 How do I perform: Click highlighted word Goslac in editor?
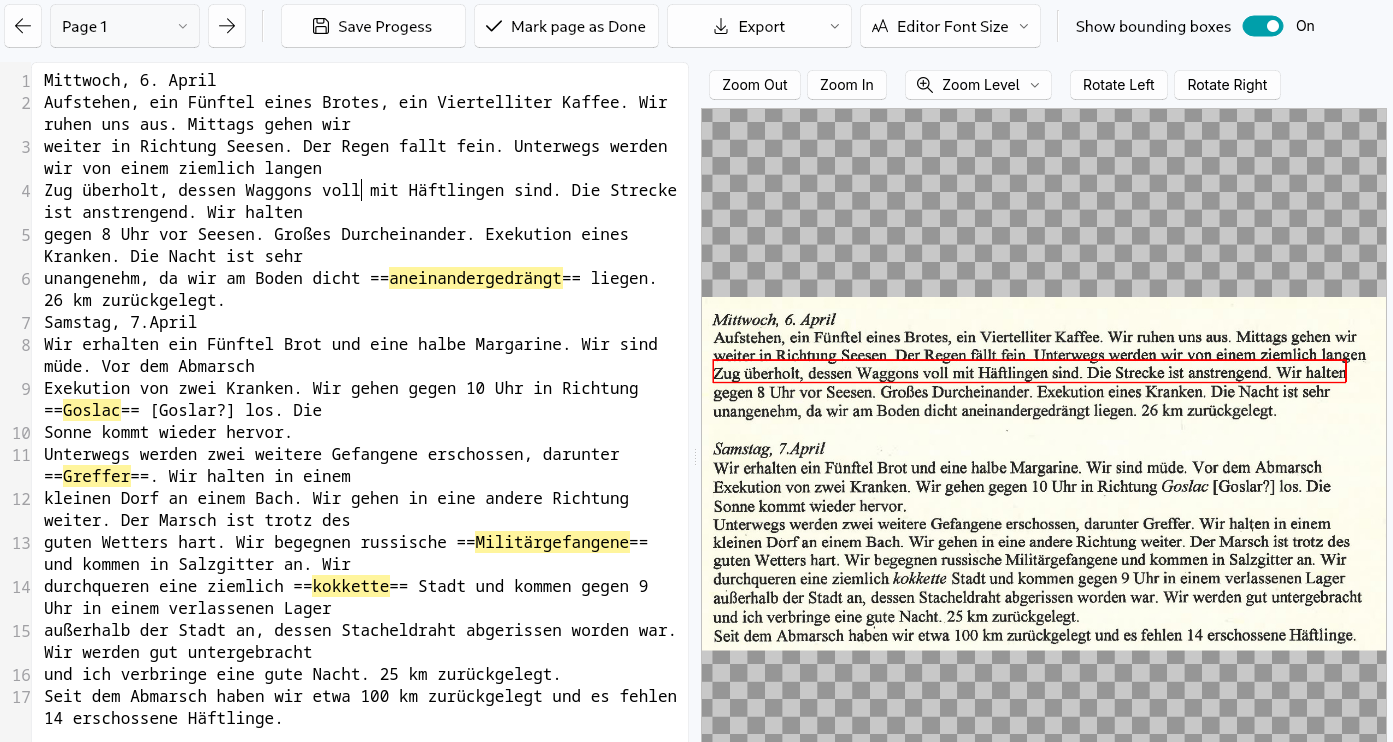(x=92, y=410)
